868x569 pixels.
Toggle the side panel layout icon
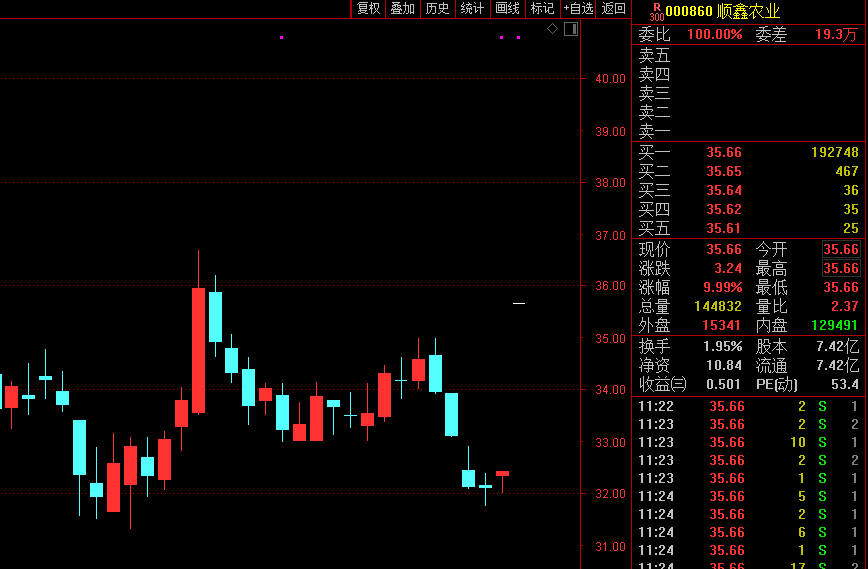click(x=571, y=29)
